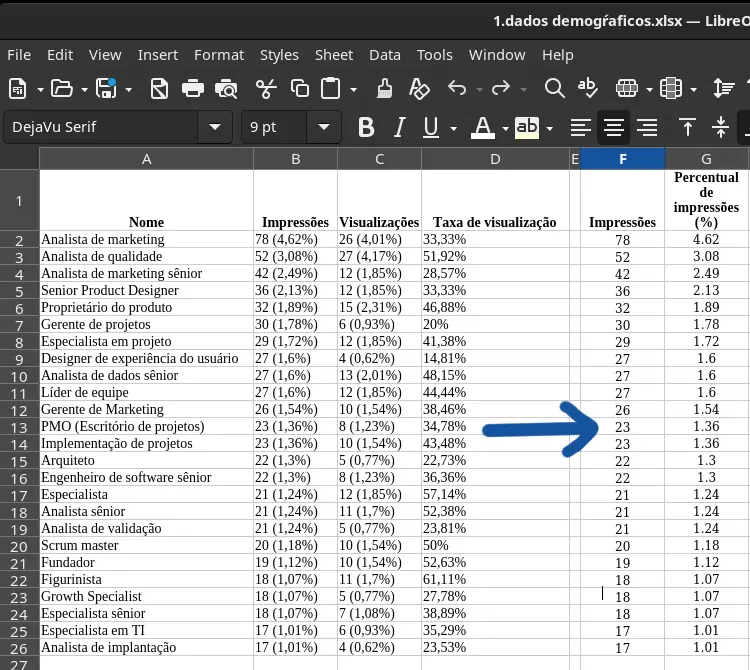The height and width of the screenshot is (670, 750).
Task: Click the font name field DejaVu Serif
Action: [100, 127]
